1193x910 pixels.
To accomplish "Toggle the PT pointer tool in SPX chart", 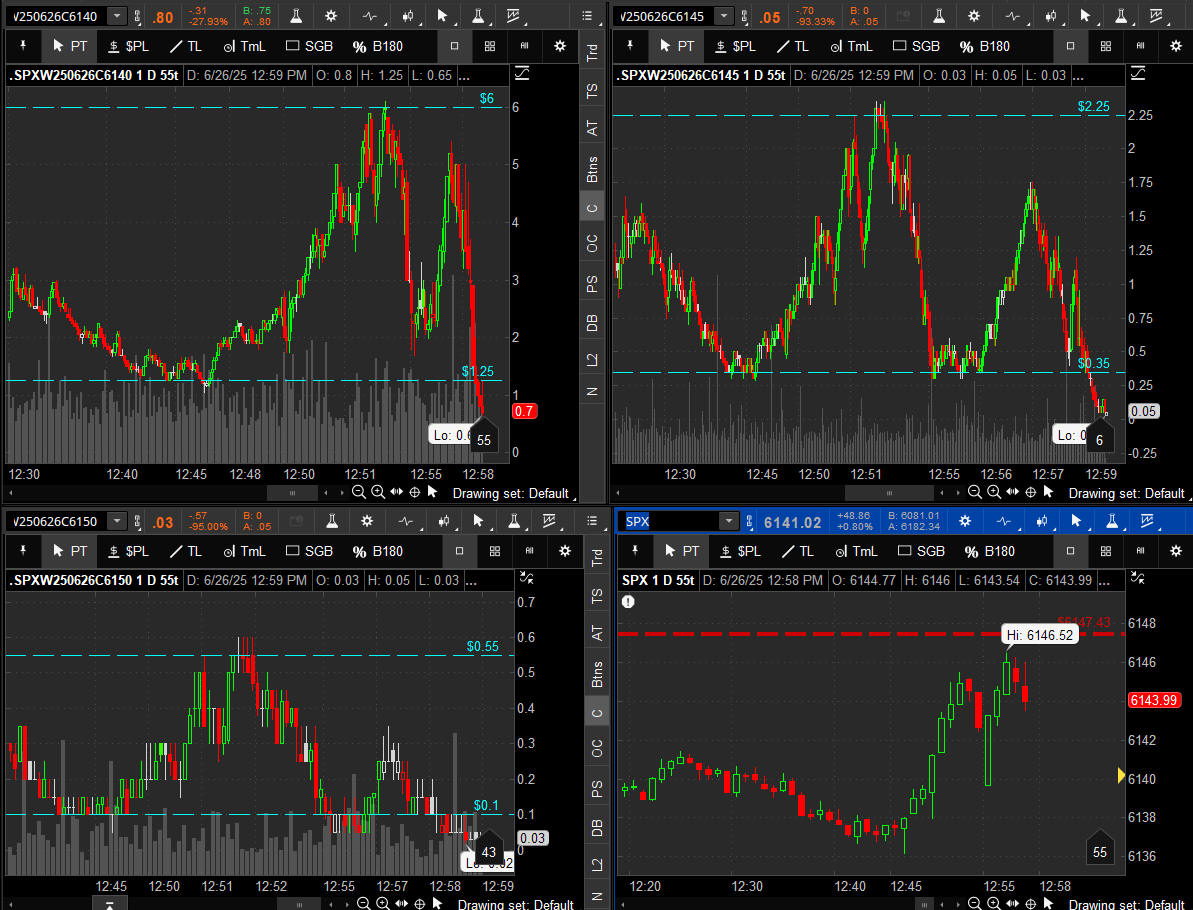I will (x=680, y=551).
